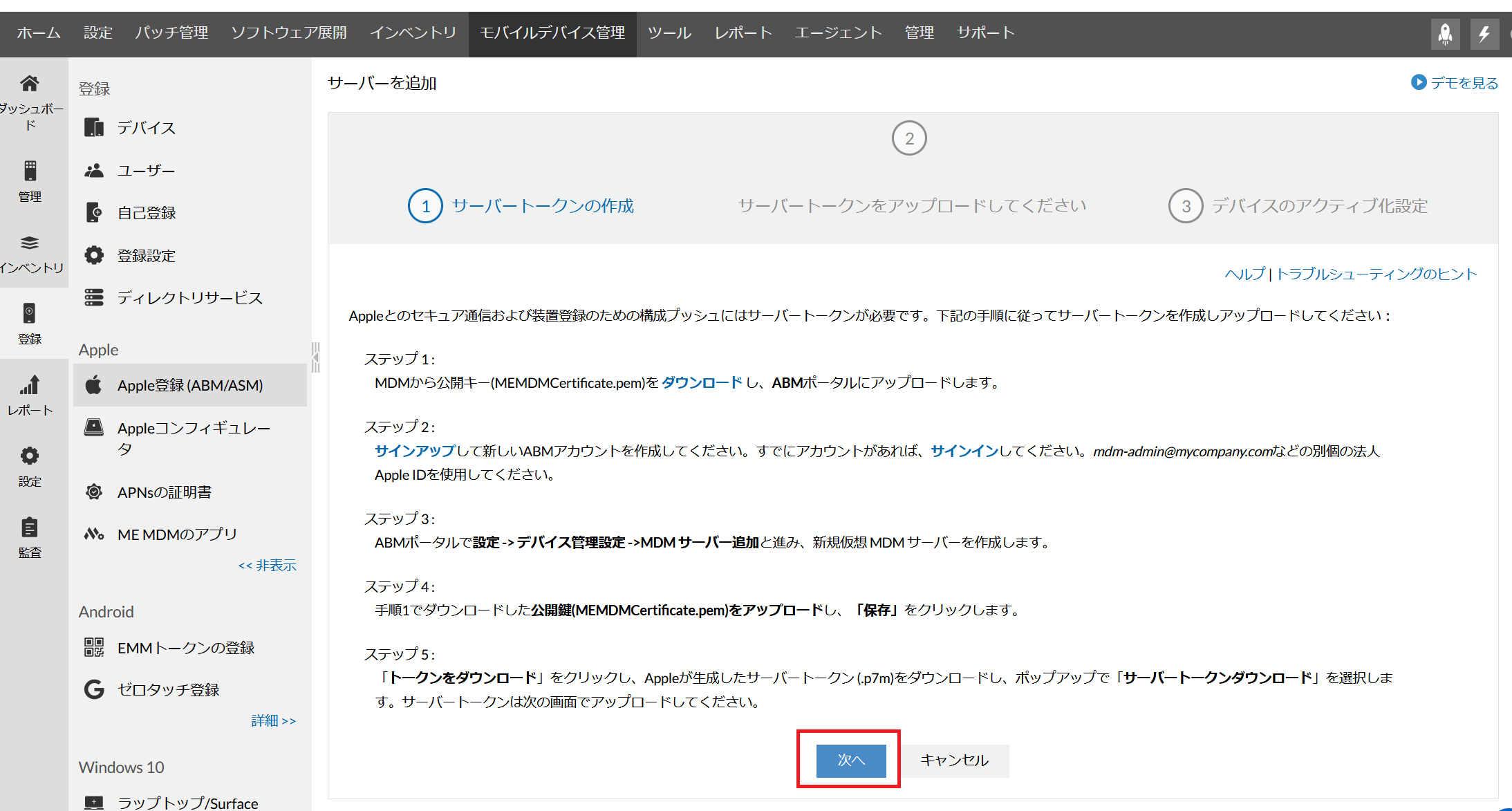Click the rocket announcement icon top right
This screenshot has height=811, width=1512.
(x=1445, y=32)
